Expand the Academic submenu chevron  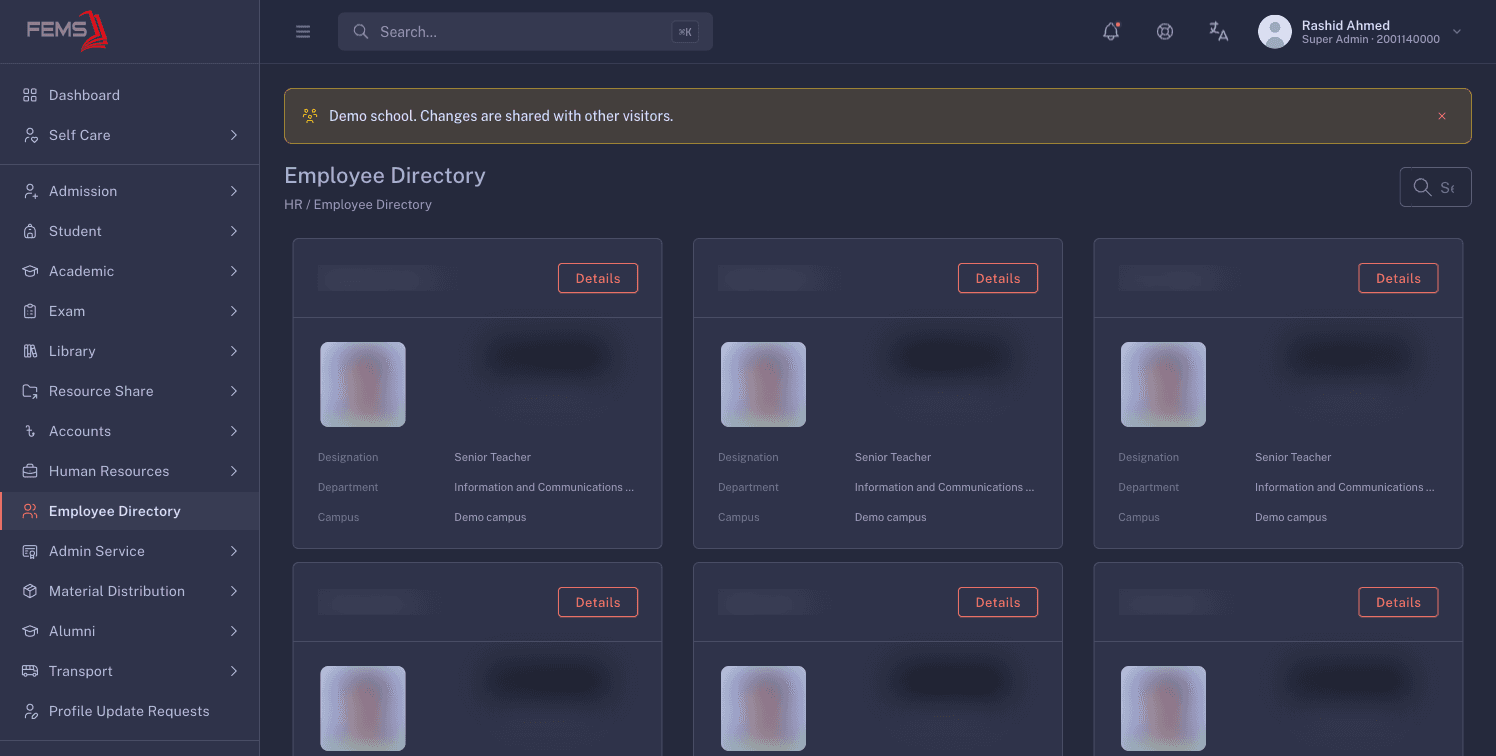tap(234, 271)
